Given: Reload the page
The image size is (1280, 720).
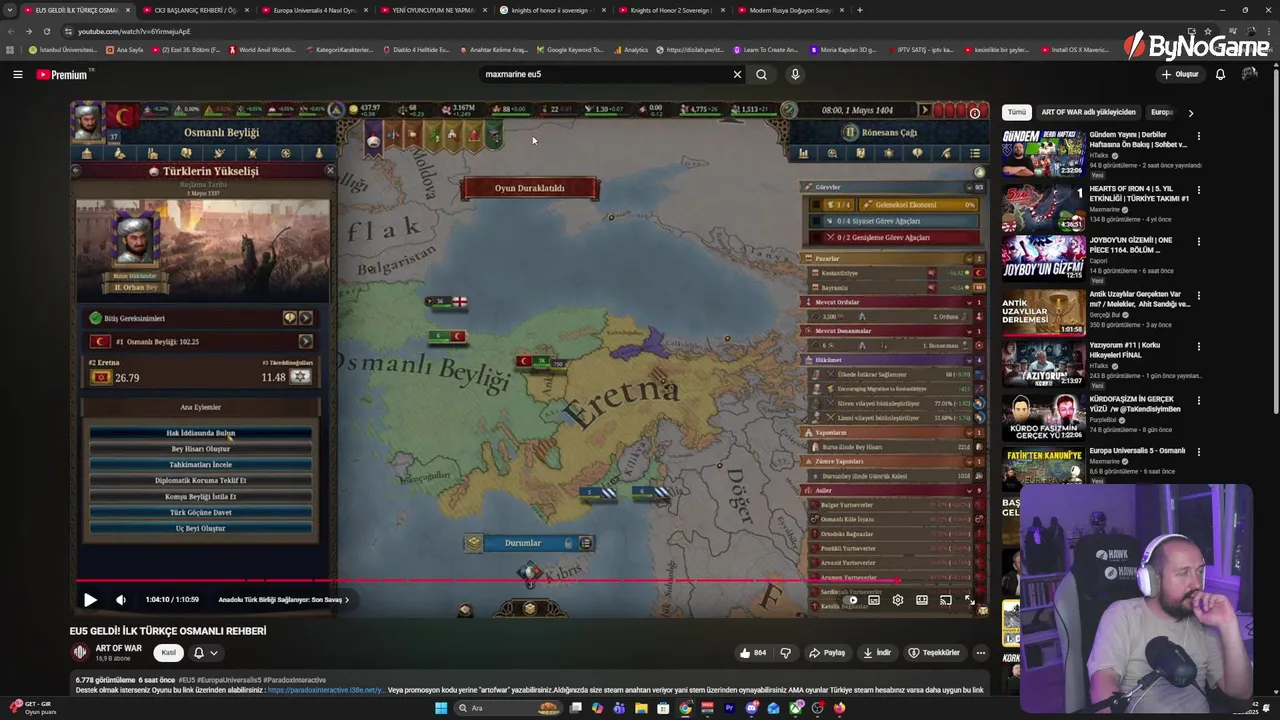Looking at the screenshot, I should (46, 31).
